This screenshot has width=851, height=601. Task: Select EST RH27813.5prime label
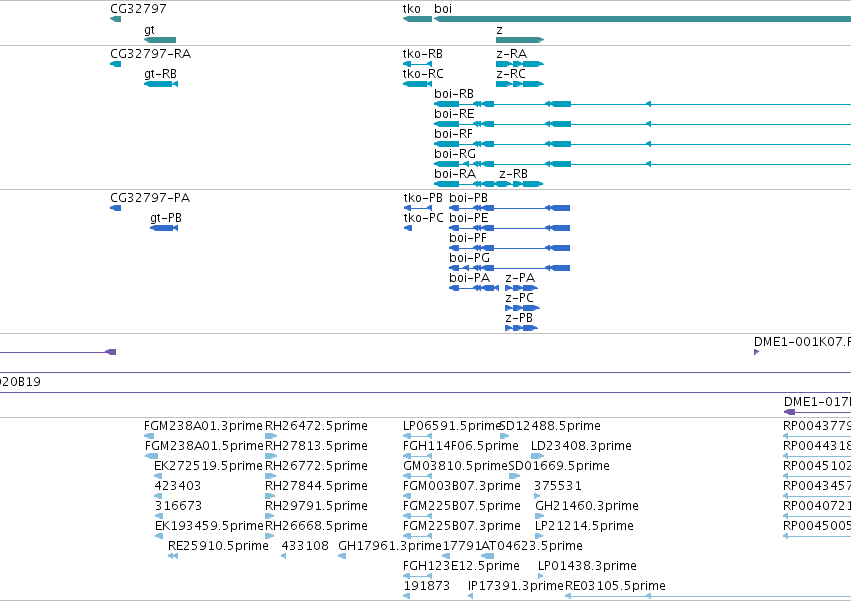pos(316,446)
